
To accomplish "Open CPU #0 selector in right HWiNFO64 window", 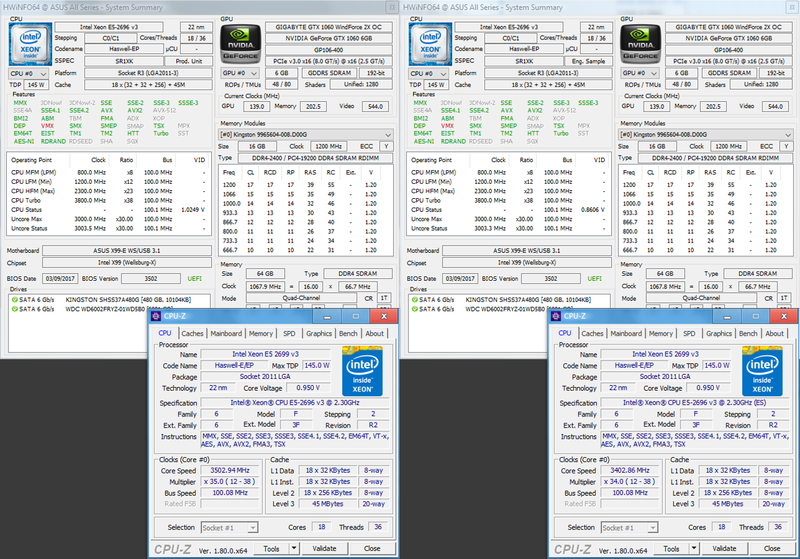I will [x=429, y=73].
